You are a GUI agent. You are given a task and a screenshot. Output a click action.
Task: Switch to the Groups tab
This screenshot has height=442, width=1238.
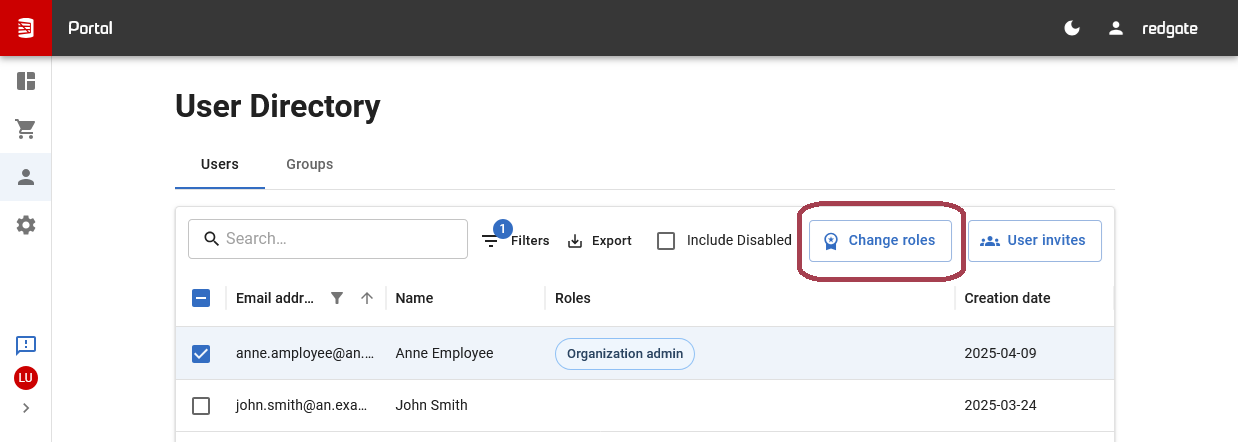[309, 164]
